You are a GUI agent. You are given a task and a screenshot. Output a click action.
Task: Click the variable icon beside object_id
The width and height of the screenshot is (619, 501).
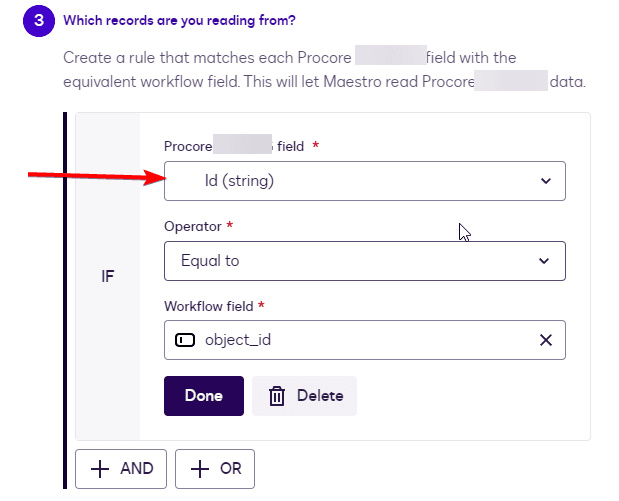185,340
